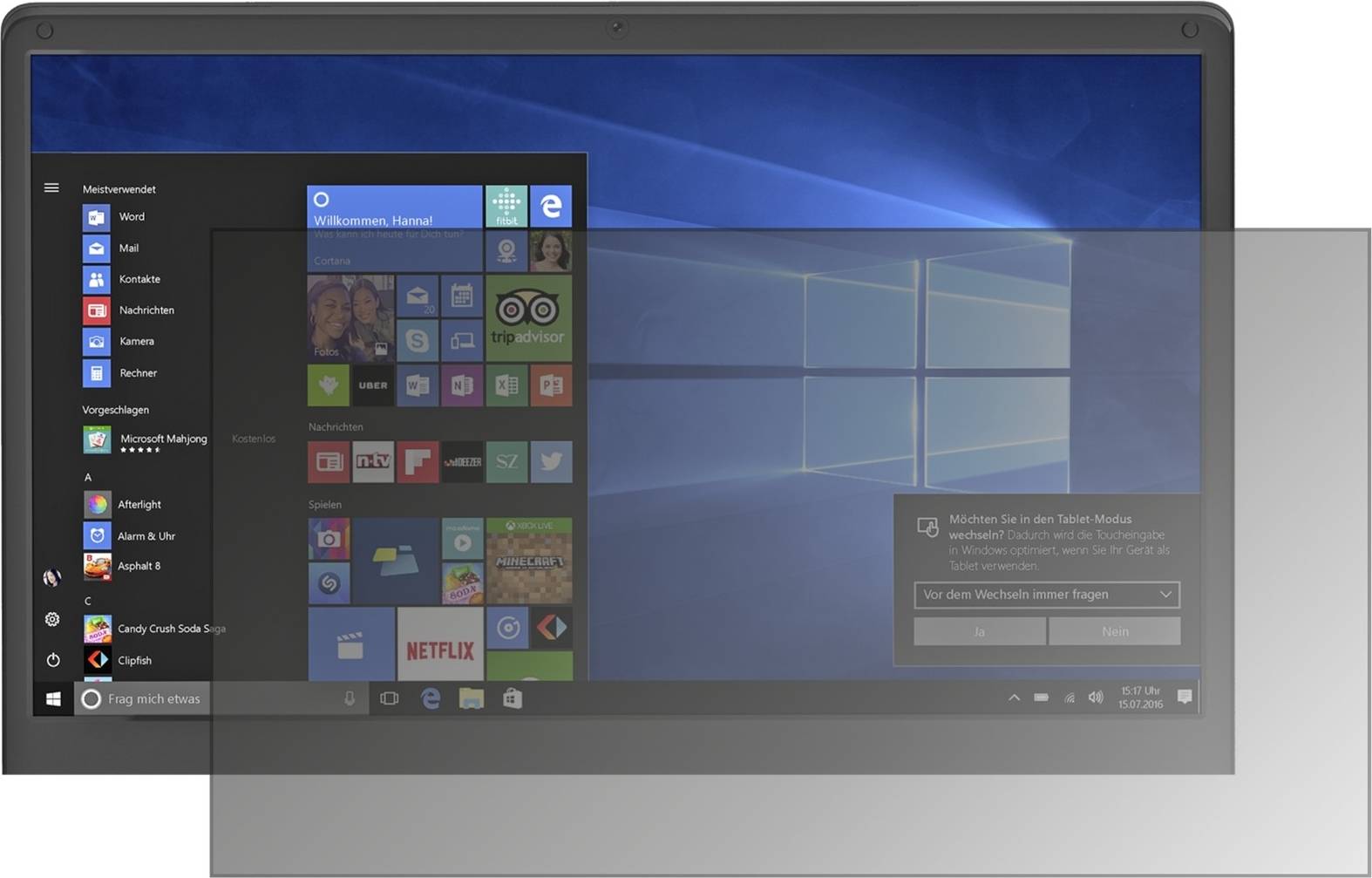The width and height of the screenshot is (1372, 878).
Task: Open the Fitbit tile
Action: click(x=506, y=206)
